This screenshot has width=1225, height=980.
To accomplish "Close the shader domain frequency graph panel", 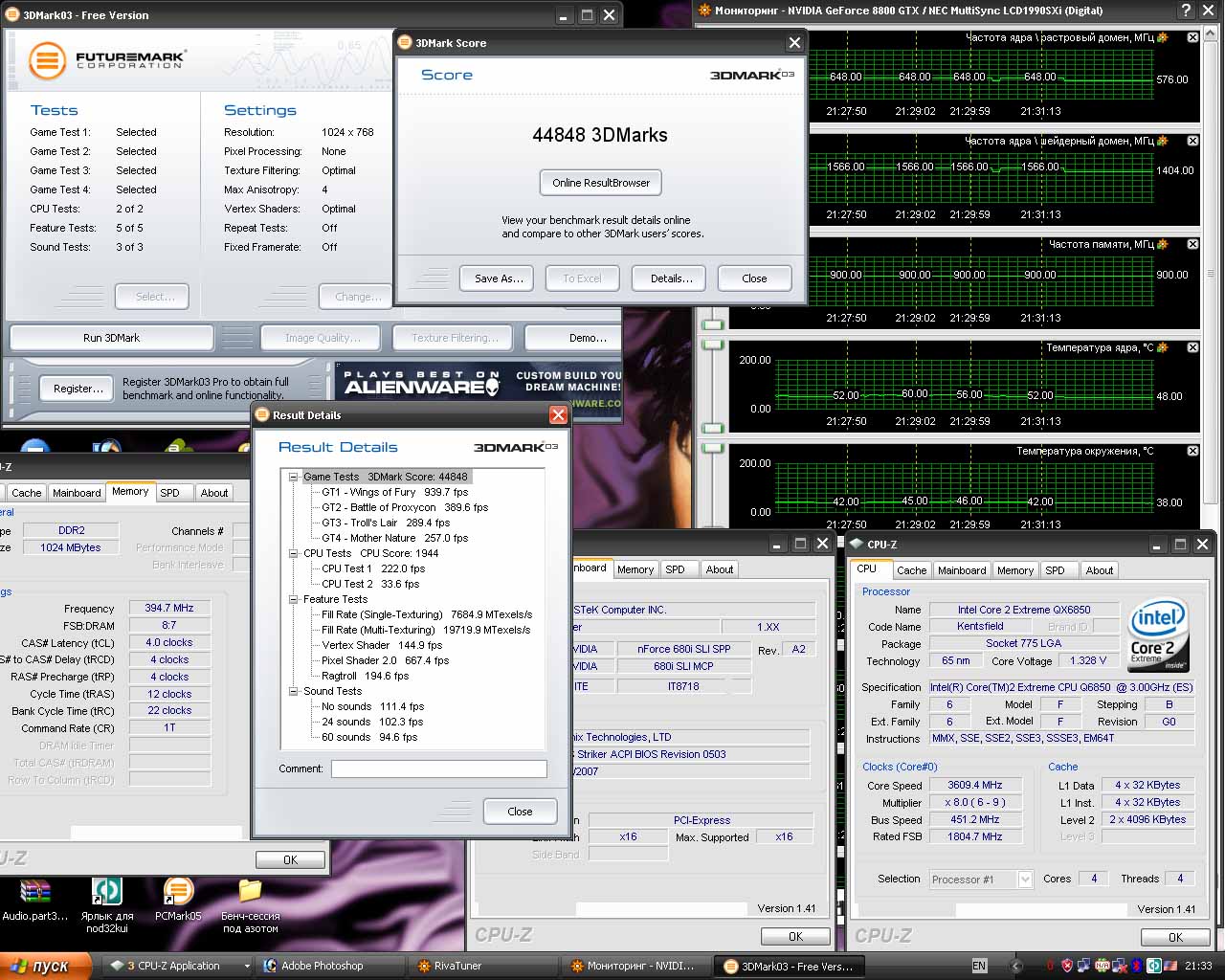I will tap(1192, 141).
